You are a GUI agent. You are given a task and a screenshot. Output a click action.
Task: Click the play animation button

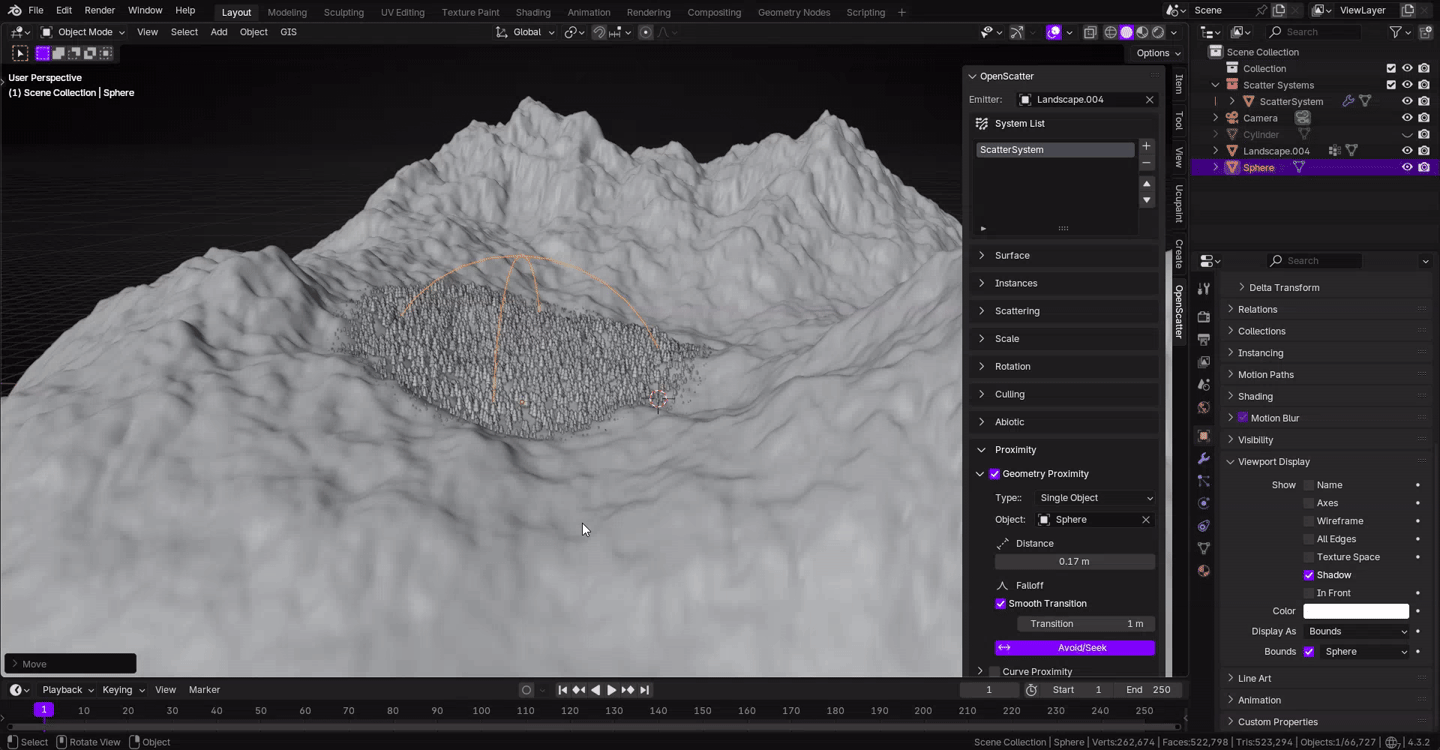(x=611, y=690)
